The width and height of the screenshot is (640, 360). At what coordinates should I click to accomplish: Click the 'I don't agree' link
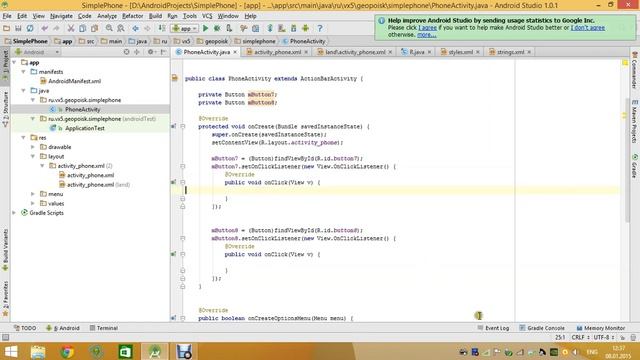pos(588,28)
